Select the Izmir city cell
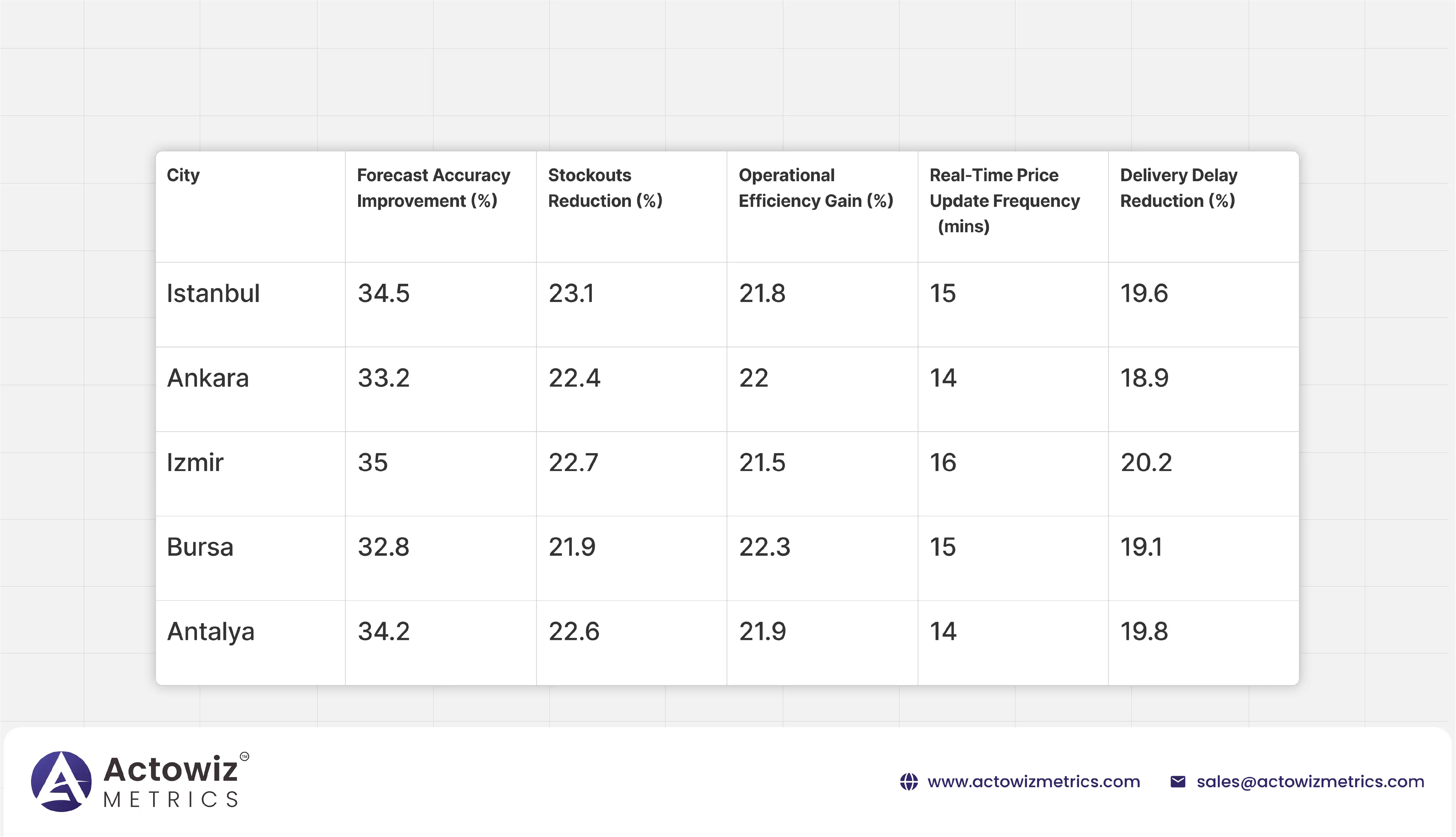This screenshot has width=1456, height=837. 195,463
